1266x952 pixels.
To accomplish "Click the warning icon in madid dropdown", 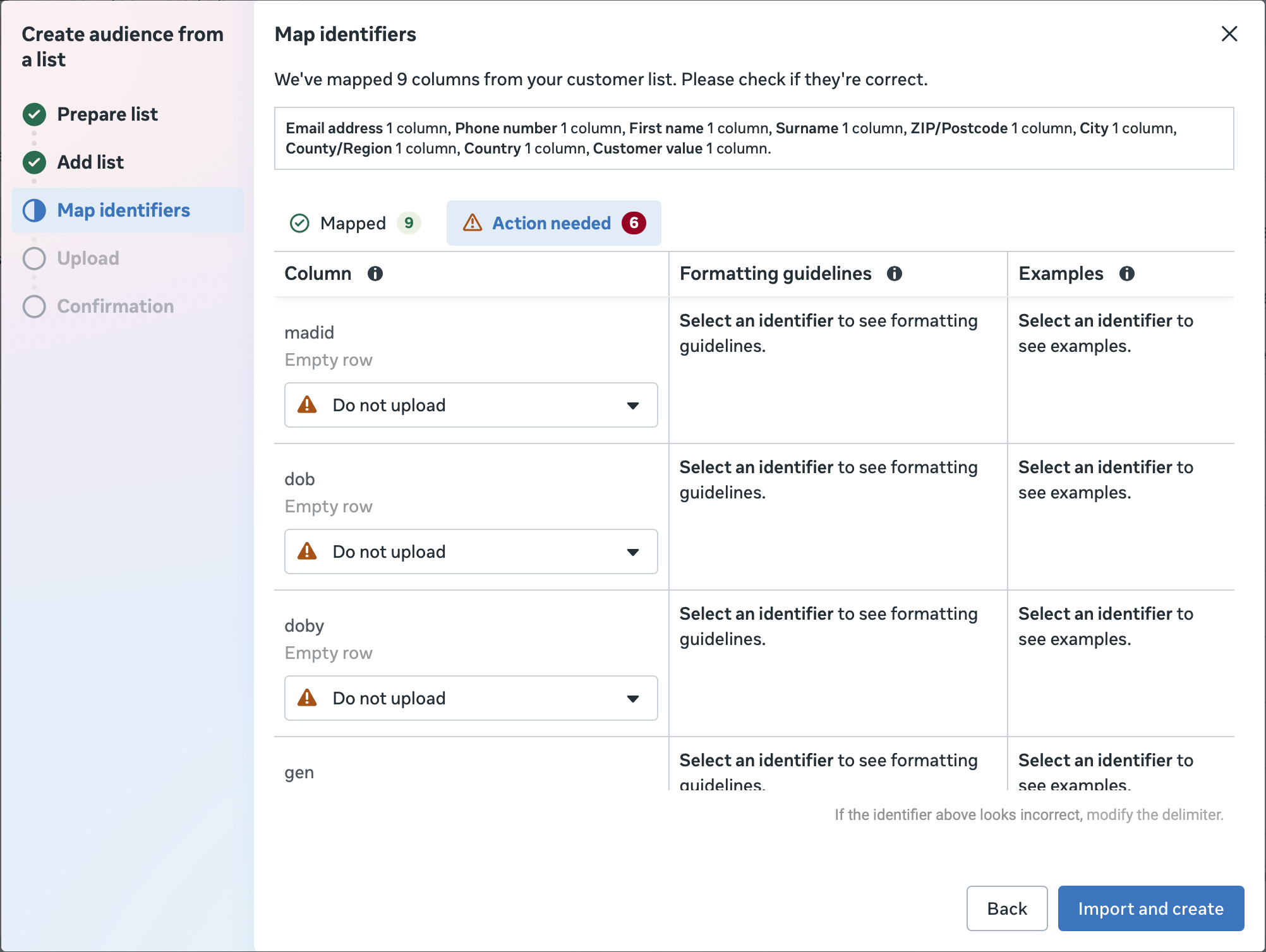I will [x=307, y=404].
